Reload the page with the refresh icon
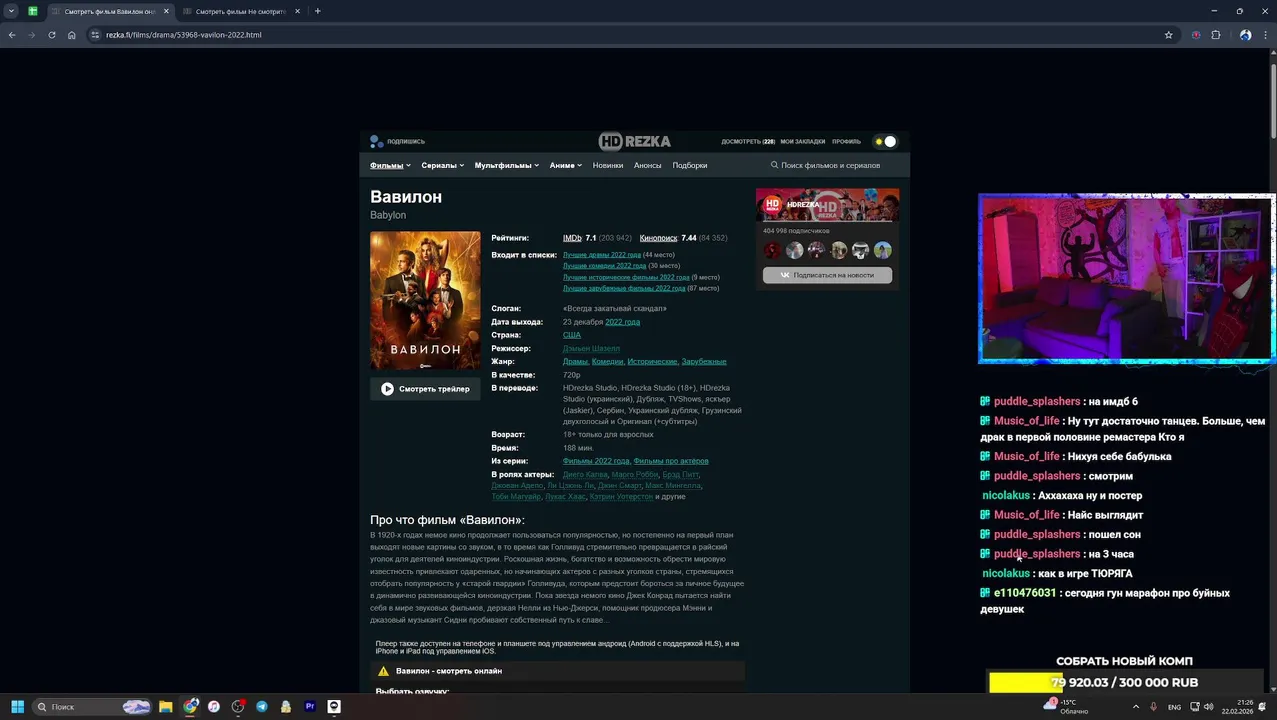 pos(51,35)
